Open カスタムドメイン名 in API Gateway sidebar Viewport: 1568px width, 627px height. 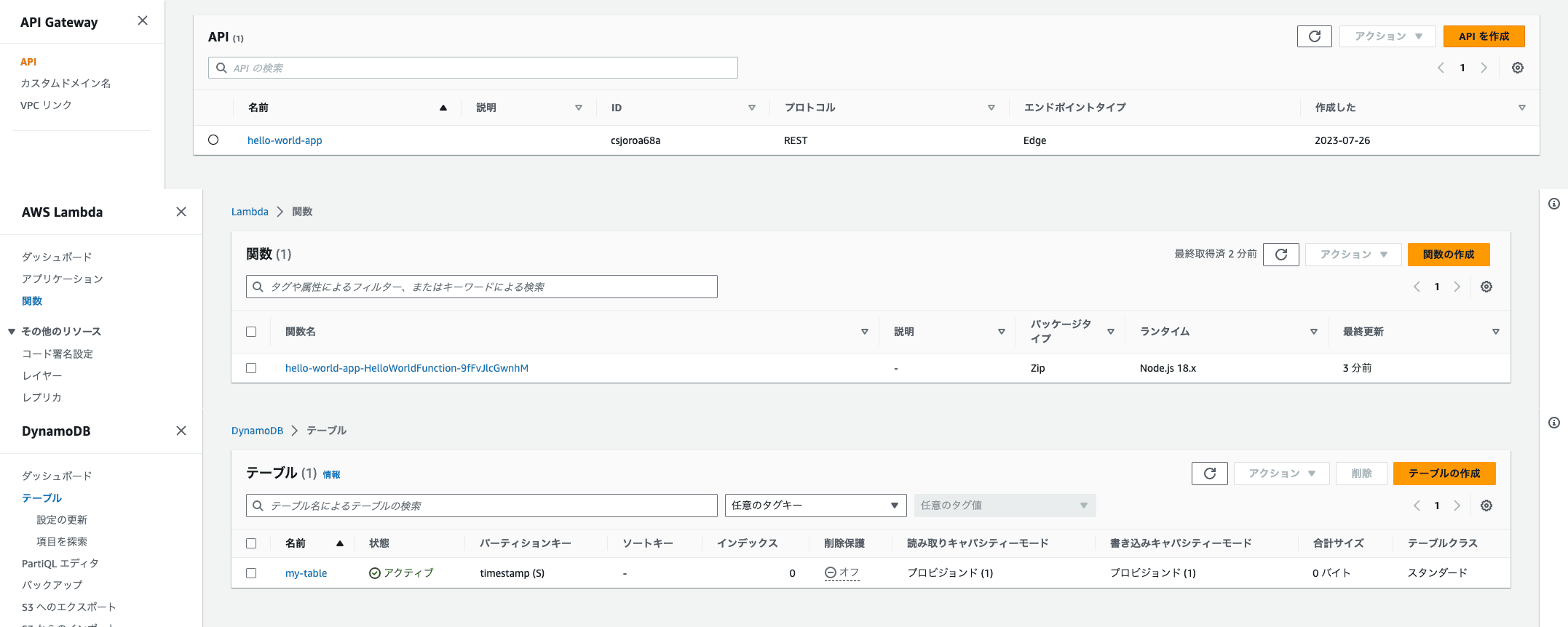66,84
